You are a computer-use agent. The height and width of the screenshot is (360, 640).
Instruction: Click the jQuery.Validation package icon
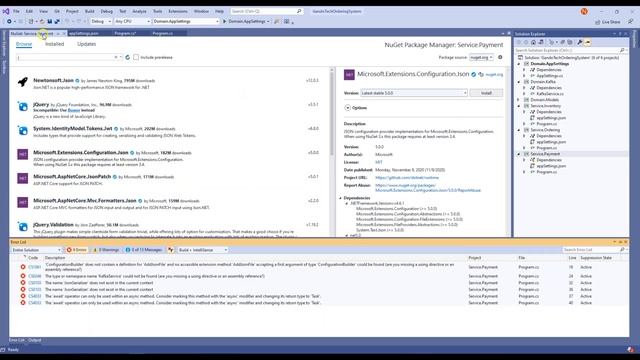[x=22, y=227]
